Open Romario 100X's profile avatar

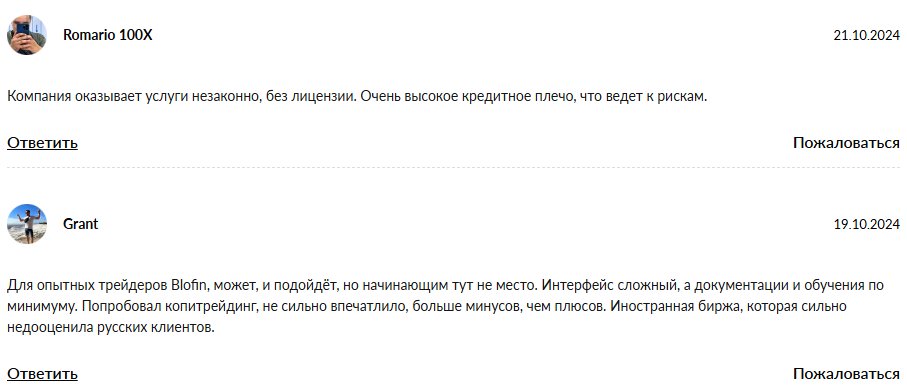pos(27,35)
